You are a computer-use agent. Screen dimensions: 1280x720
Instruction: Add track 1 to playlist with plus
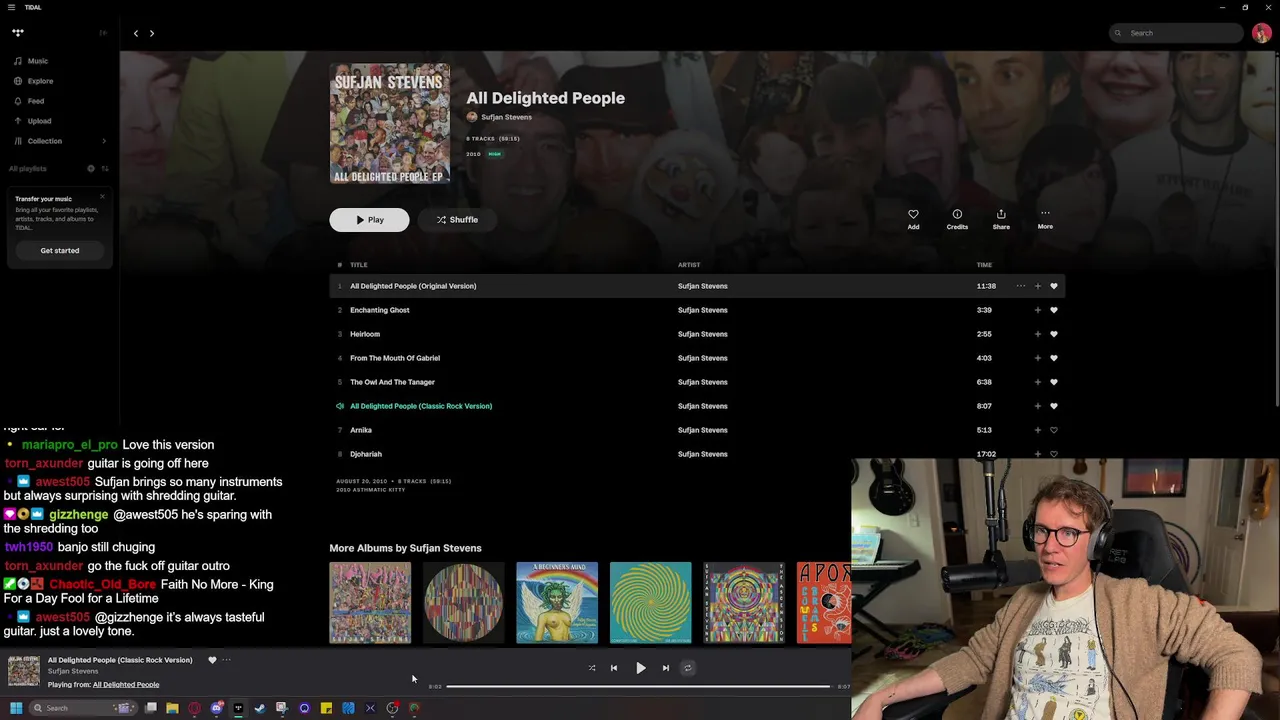click(1037, 286)
